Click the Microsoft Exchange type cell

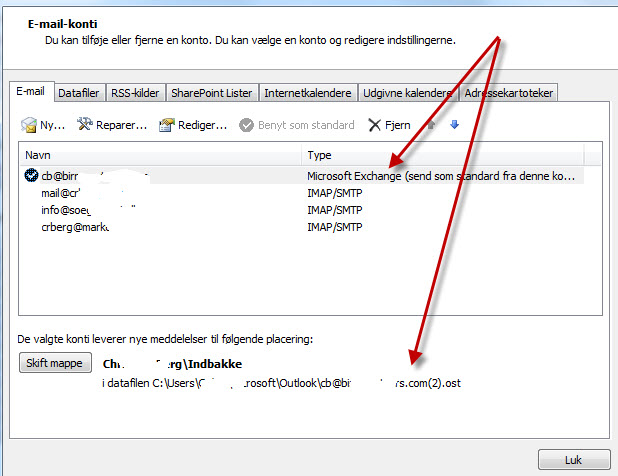coord(441,176)
